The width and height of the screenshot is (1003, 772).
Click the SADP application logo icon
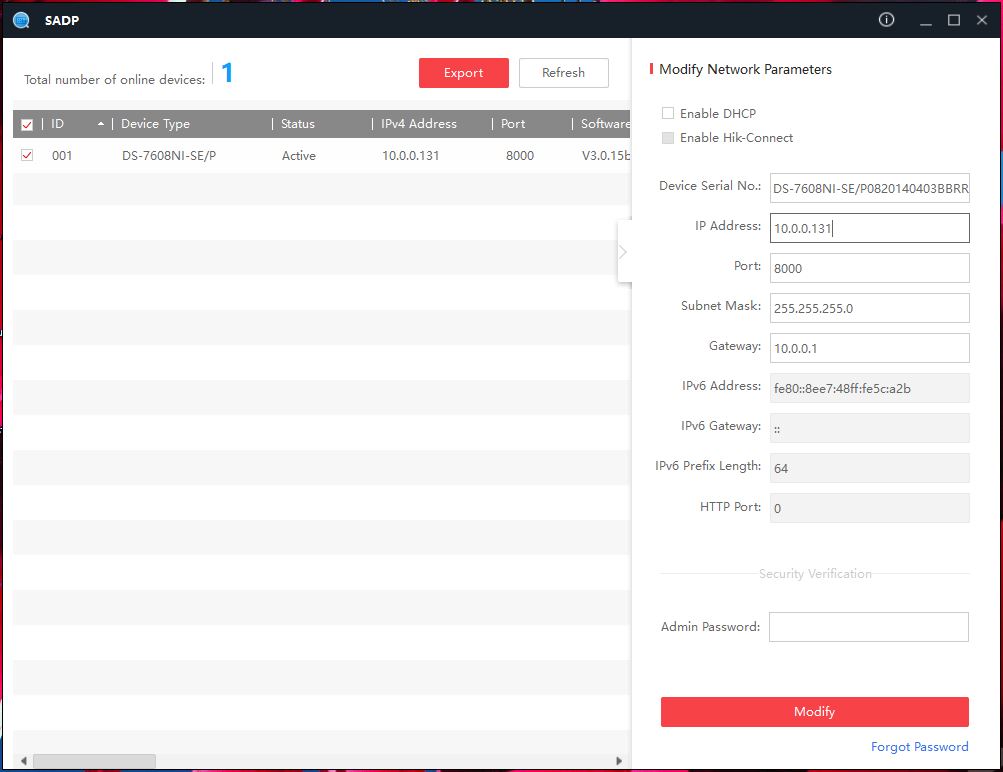pos(21,20)
